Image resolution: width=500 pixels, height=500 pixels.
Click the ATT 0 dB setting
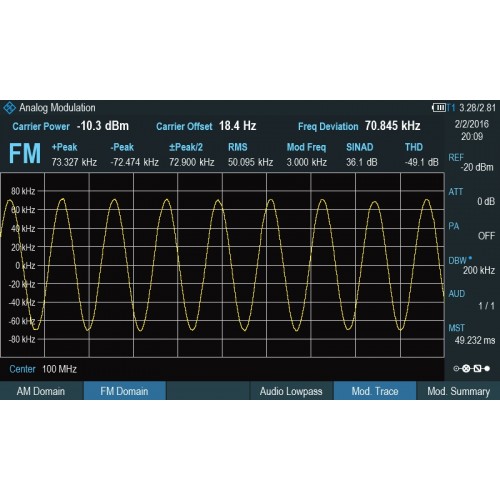pos(471,197)
